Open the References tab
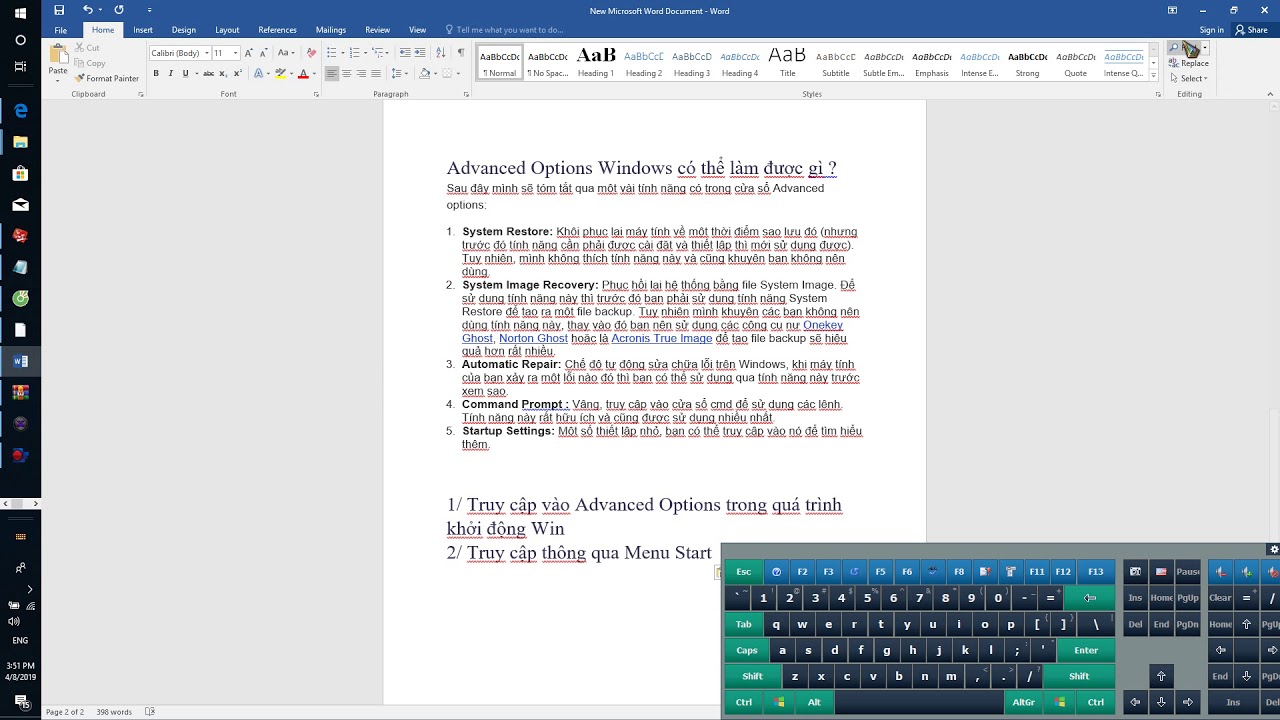Screen dimensions: 1280x720 (277, 30)
